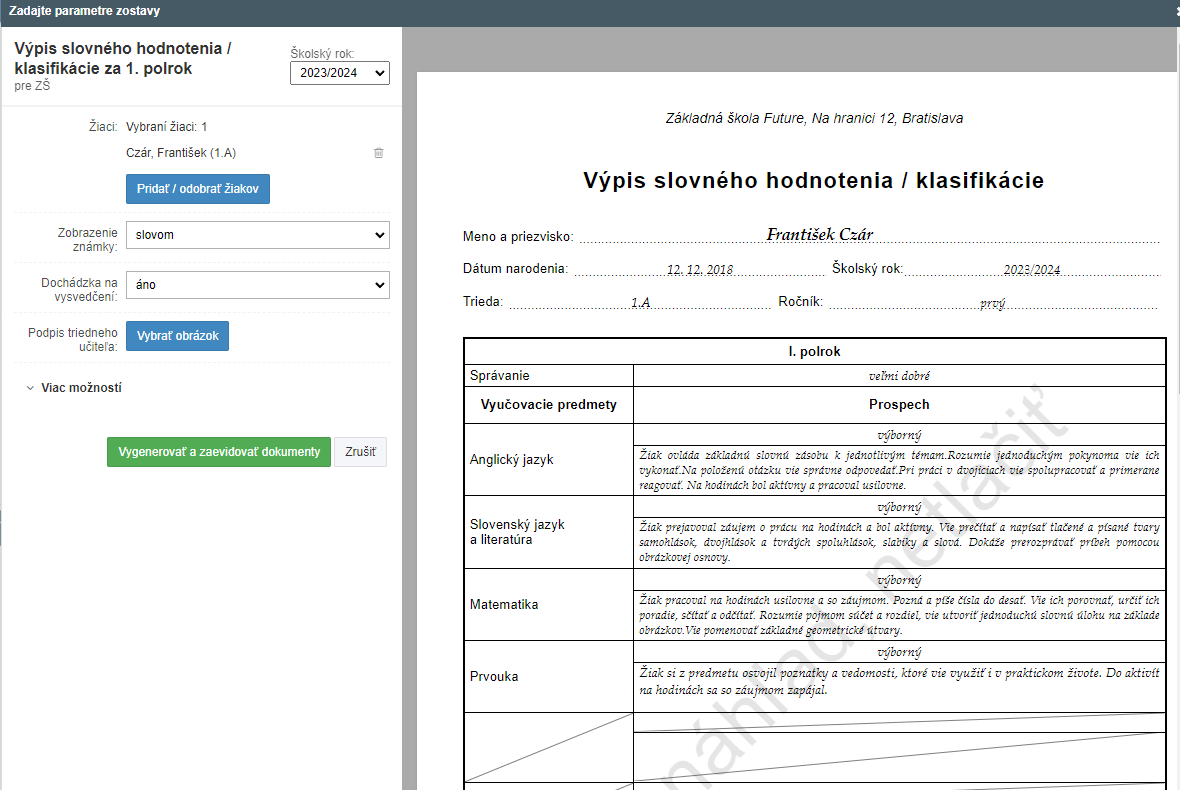Click the Prospech column header
The height and width of the screenshot is (790, 1180).
pos(899,405)
